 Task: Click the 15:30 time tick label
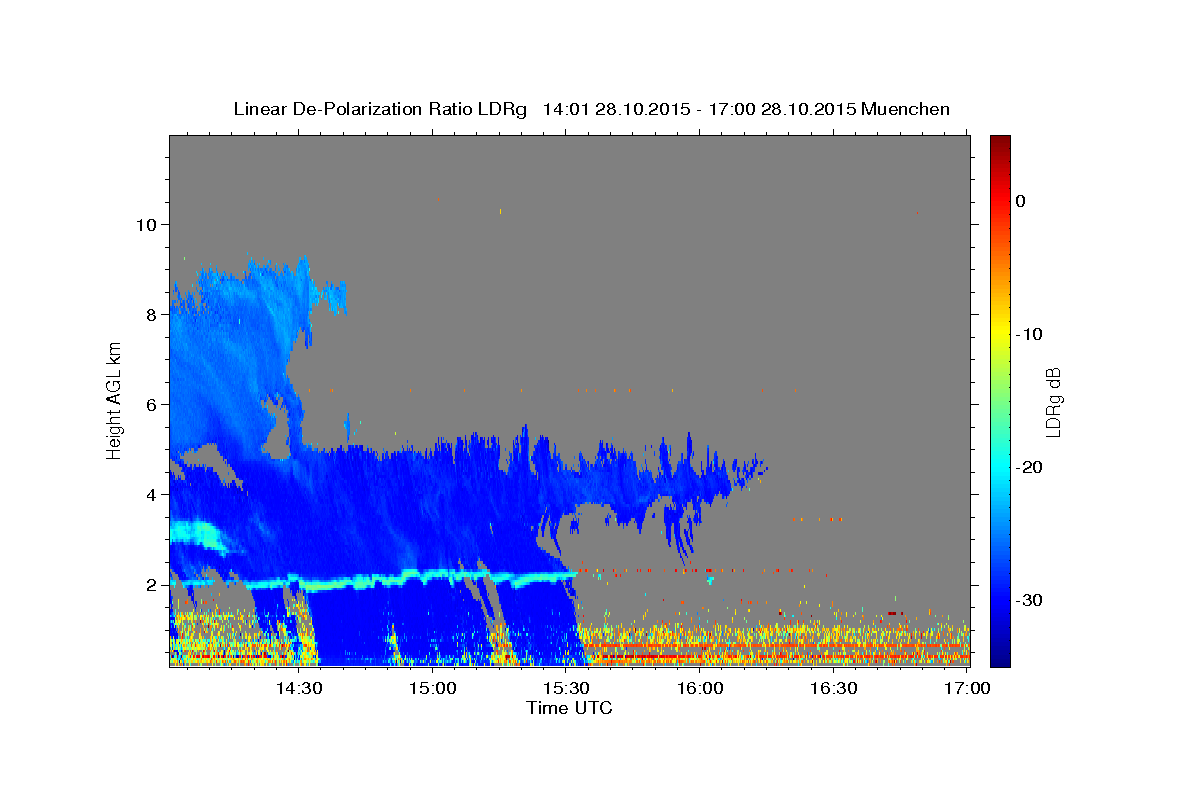click(566, 689)
